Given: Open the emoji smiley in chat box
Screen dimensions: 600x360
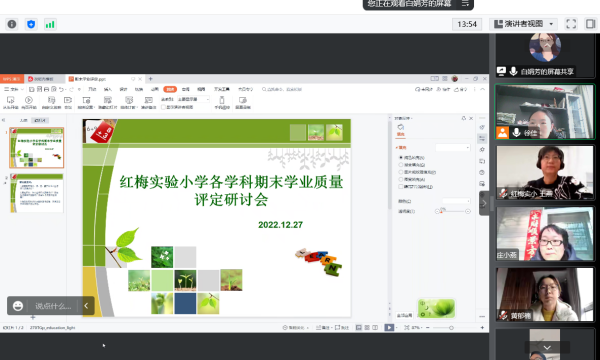Looking at the screenshot, I should [x=18, y=306].
